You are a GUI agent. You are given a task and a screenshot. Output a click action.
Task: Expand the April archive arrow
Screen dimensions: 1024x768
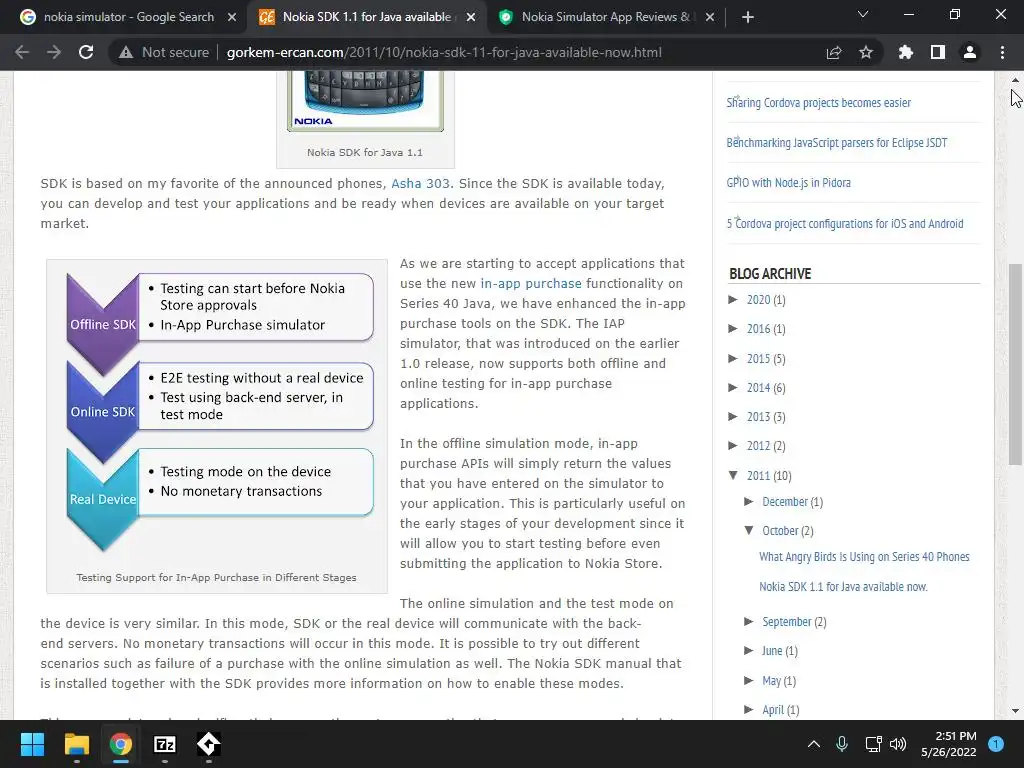749,709
